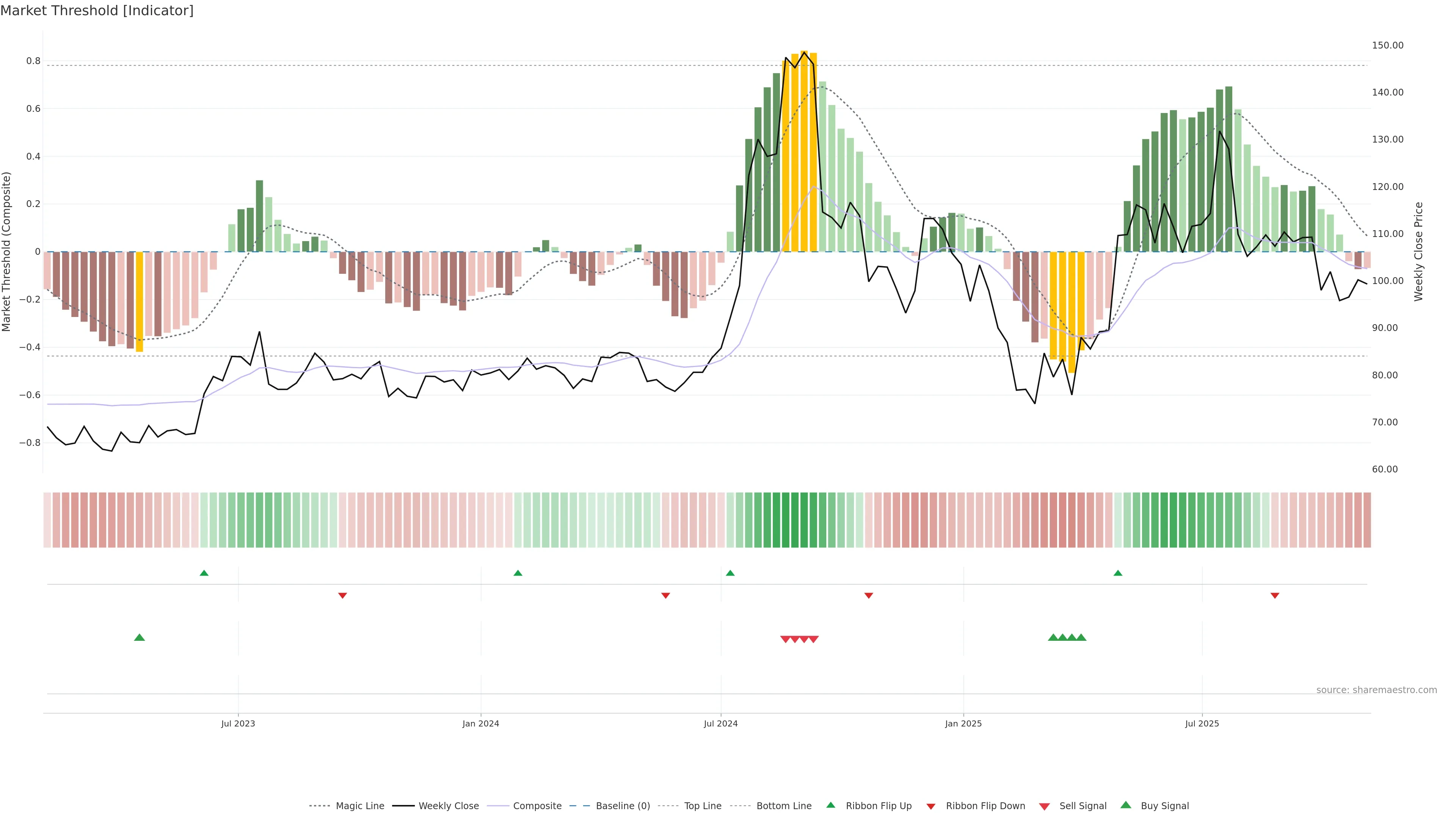Click the Sell Signal legend triangle icon
This screenshot has height=819, width=1456.
pos(1044,806)
